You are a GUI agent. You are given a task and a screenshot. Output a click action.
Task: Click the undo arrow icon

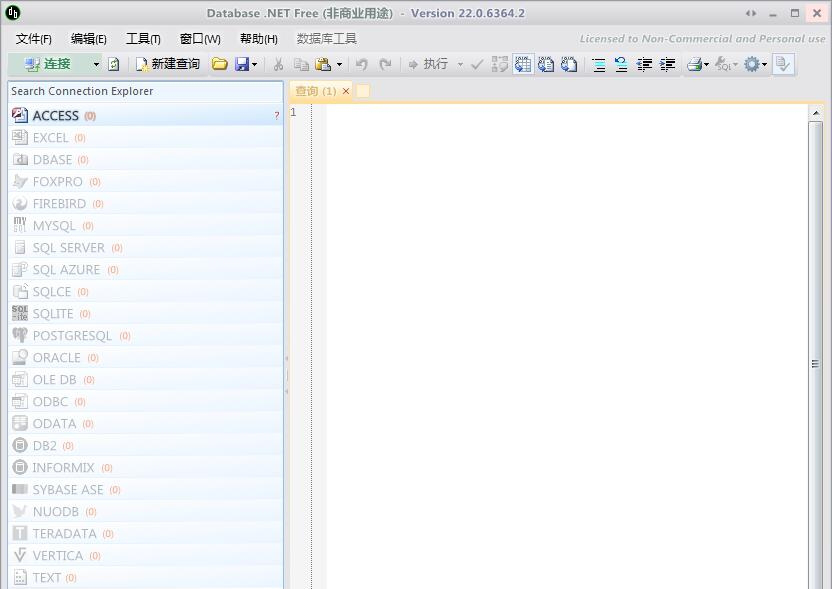(362, 64)
